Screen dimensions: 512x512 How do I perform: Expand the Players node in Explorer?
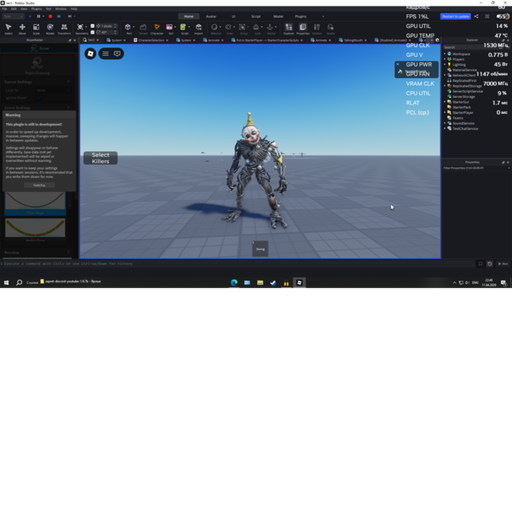[x=445, y=59]
